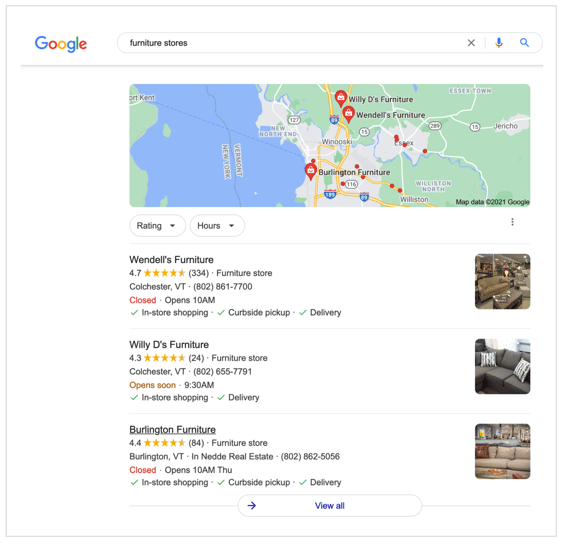This screenshot has width=562, height=544.
Task: Click the (84) reviews count
Action: pyautogui.click(x=196, y=443)
